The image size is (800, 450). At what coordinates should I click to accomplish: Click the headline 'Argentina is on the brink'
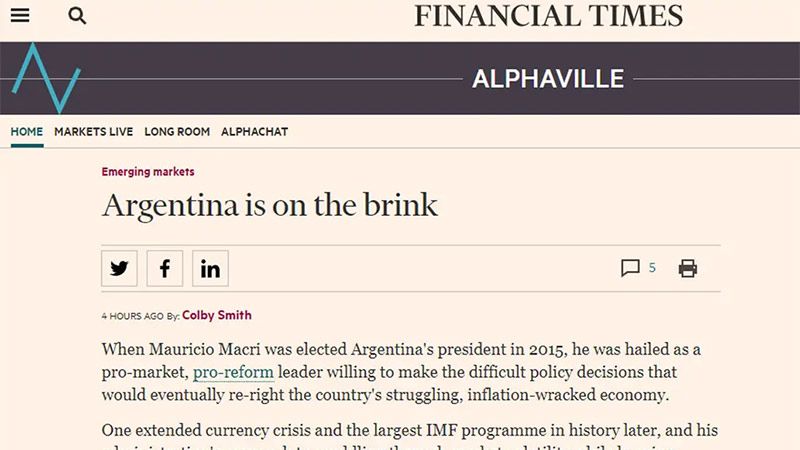270,205
